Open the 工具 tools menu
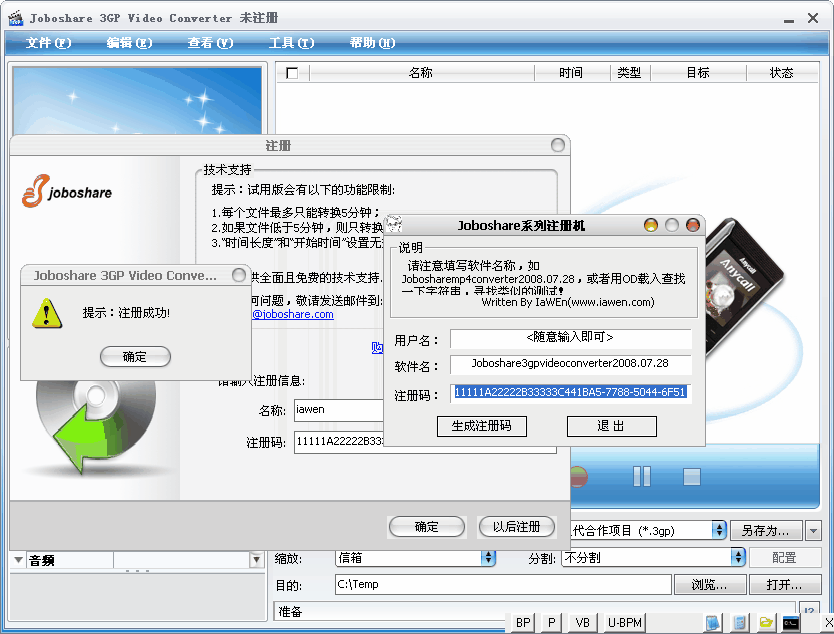The width and height of the screenshot is (834, 634). [291, 43]
